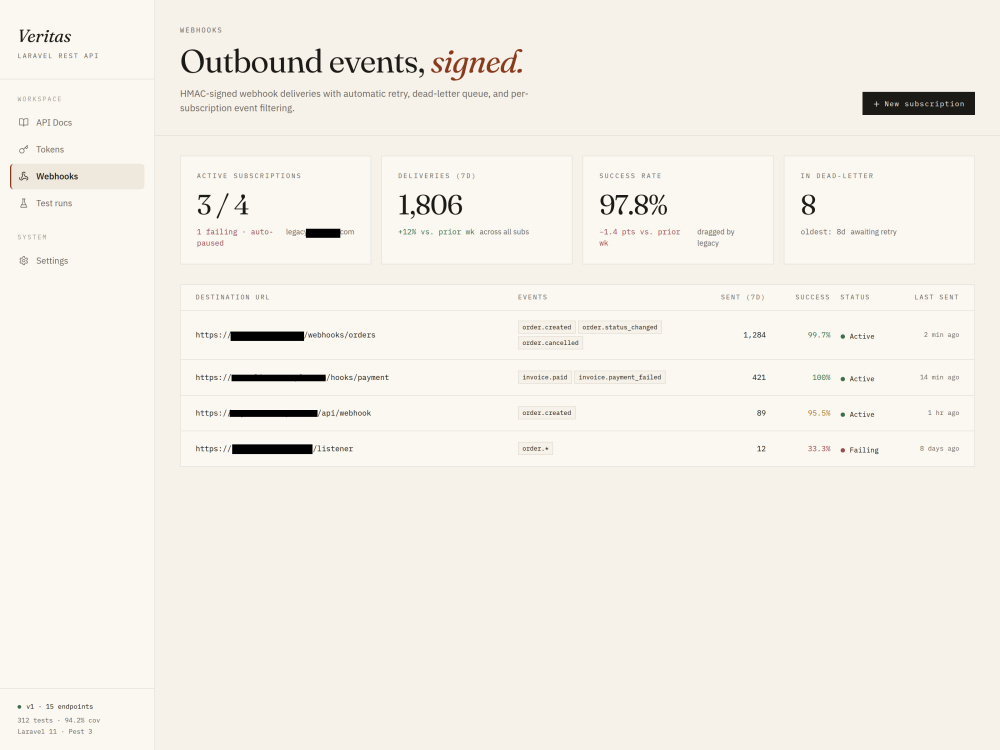Open the API Docs page

tap(77, 122)
